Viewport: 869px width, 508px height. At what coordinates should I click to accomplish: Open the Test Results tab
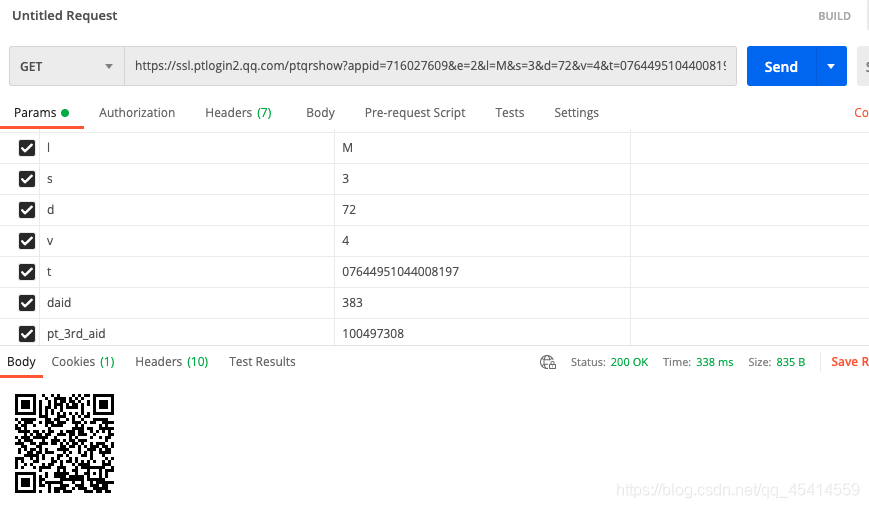coord(262,362)
